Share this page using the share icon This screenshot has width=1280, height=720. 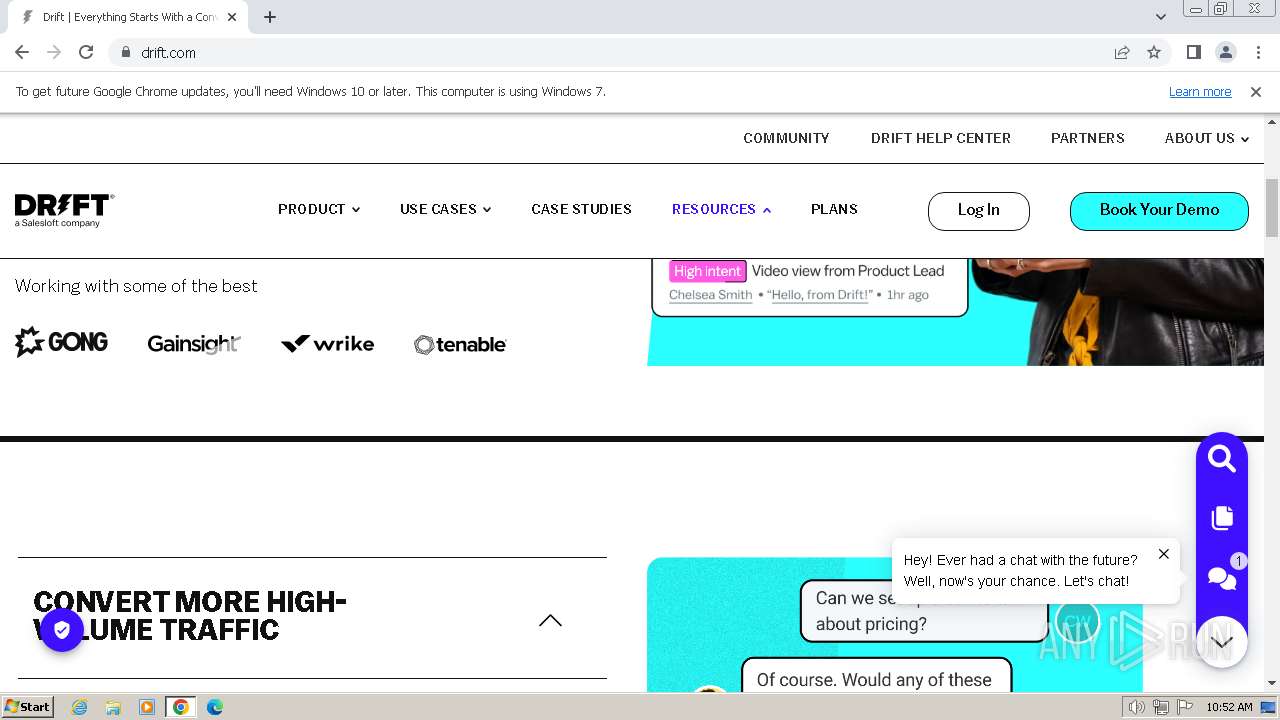(1122, 52)
